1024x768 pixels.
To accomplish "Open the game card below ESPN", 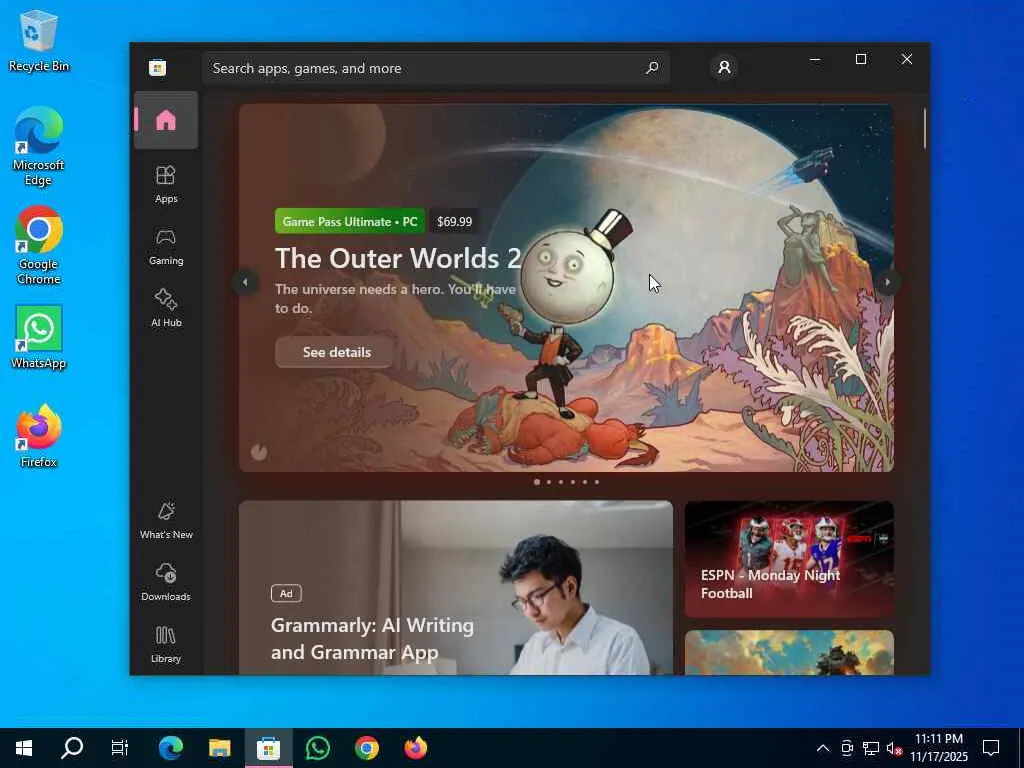I will pyautogui.click(x=789, y=652).
